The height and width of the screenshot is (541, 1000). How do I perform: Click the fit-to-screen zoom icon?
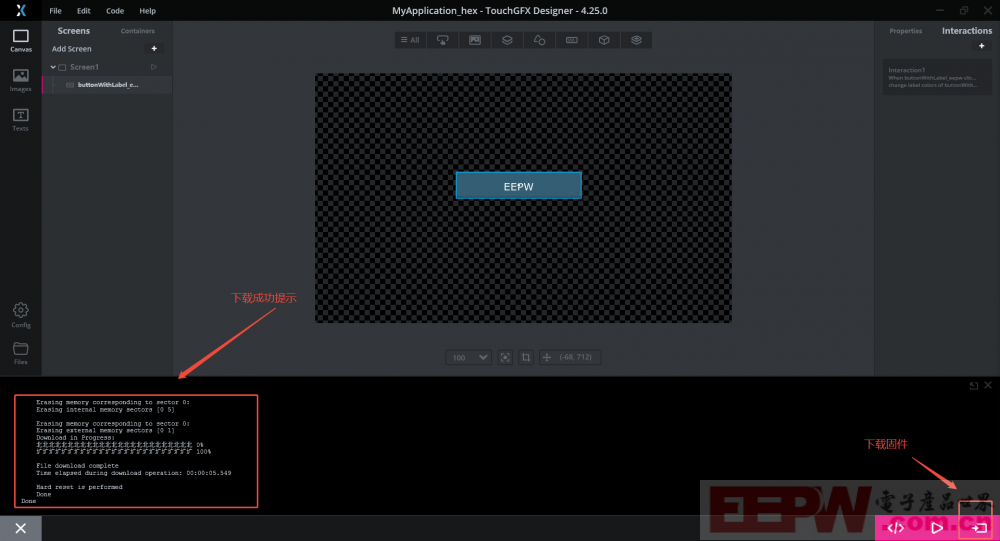tap(505, 357)
